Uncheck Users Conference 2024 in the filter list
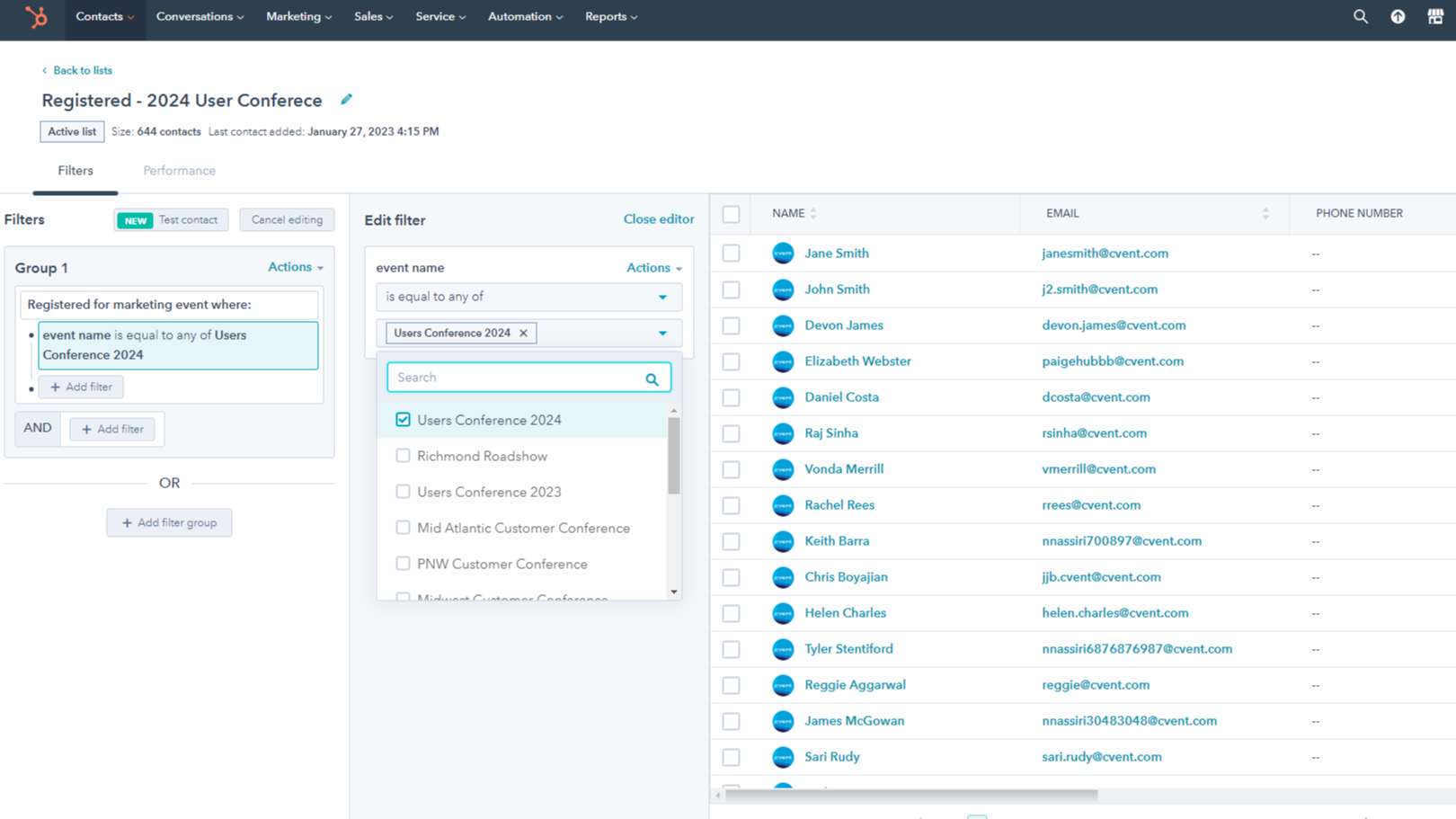This screenshot has width=1456, height=819. tap(403, 419)
